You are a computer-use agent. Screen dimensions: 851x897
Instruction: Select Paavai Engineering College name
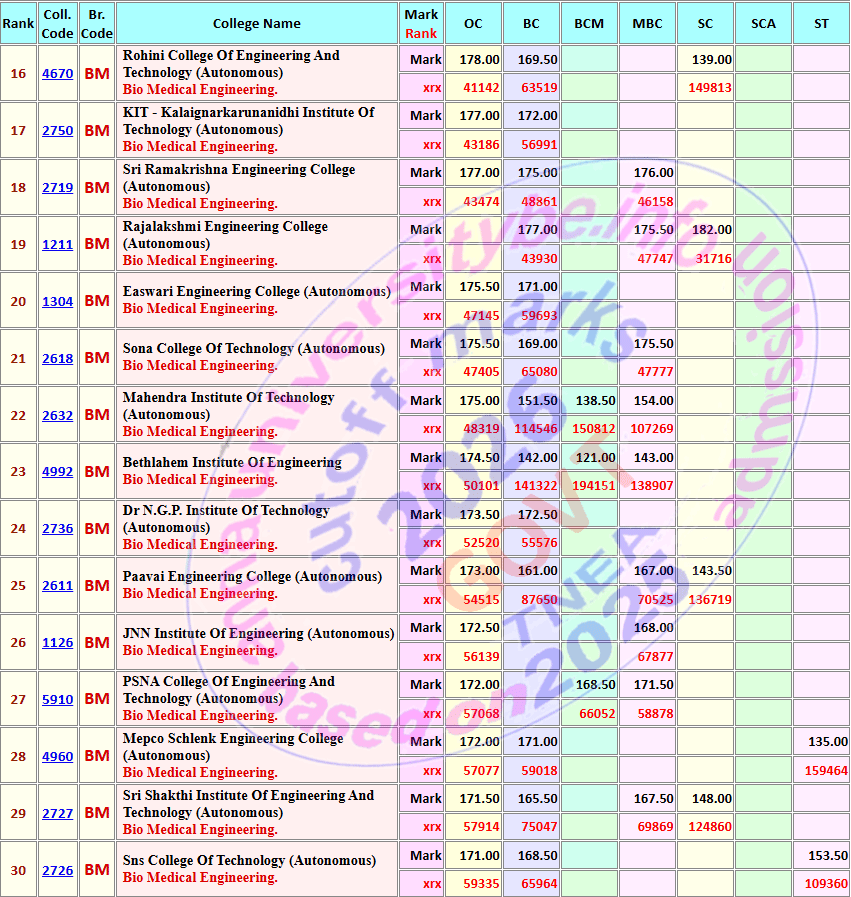point(252,576)
